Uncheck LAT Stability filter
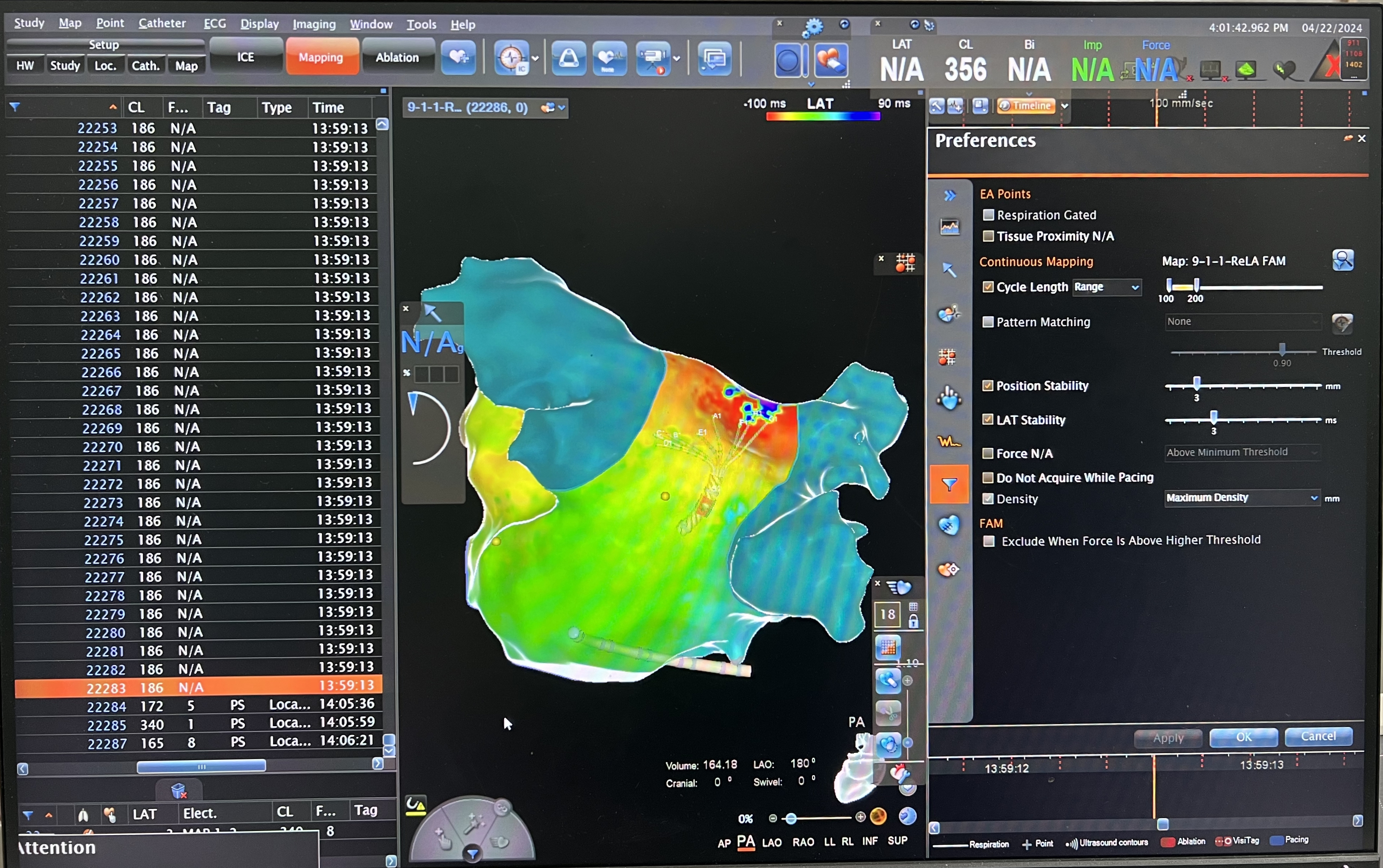 (988, 419)
